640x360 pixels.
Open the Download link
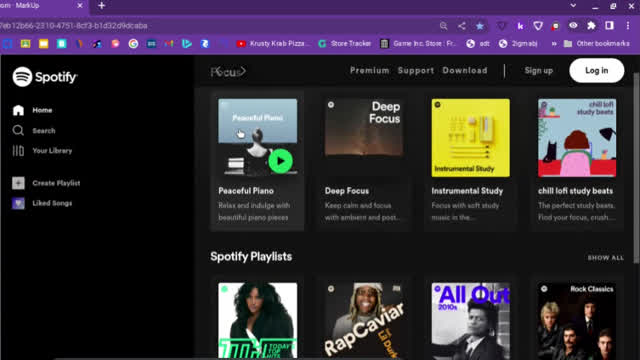click(465, 71)
